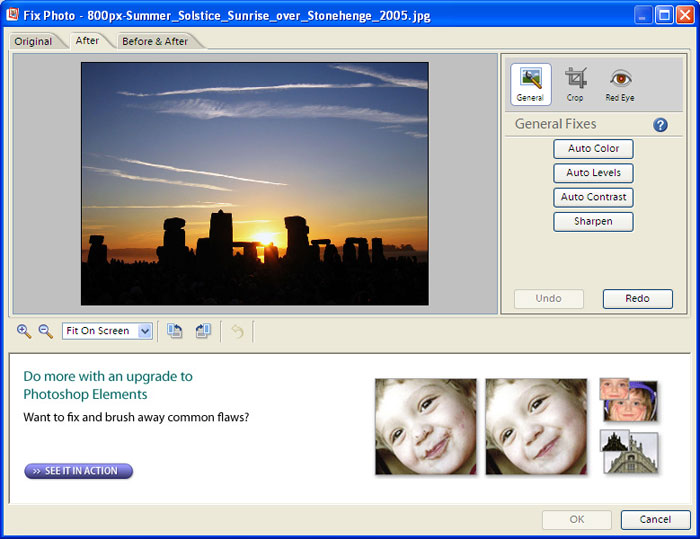
Task: Switch to the Original tab
Action: point(33,41)
